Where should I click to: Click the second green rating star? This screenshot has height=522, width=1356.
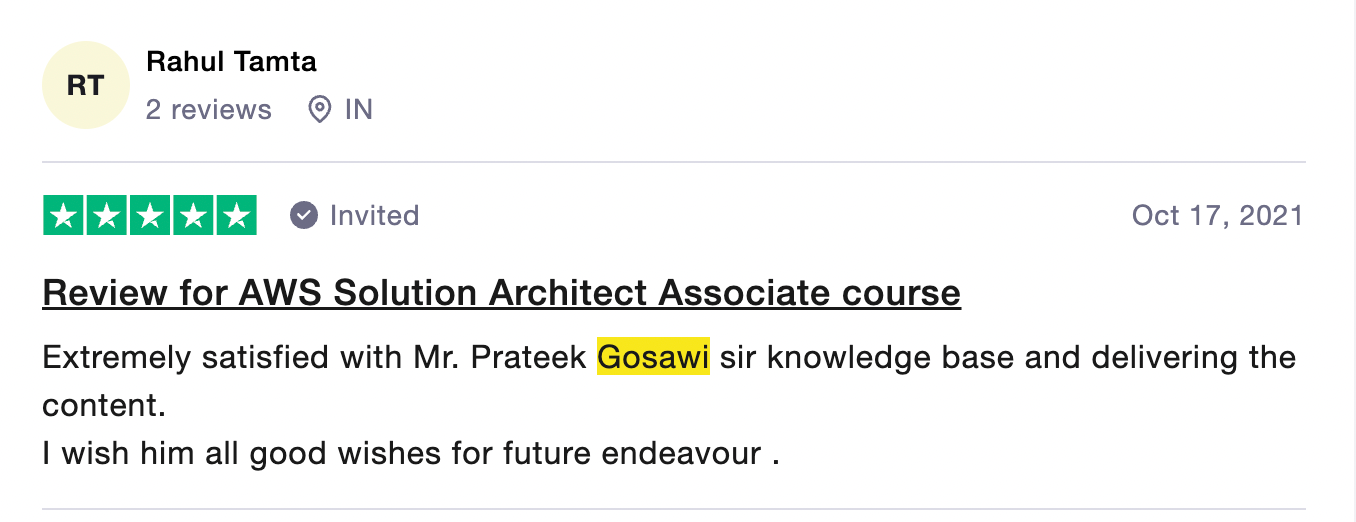(106, 216)
